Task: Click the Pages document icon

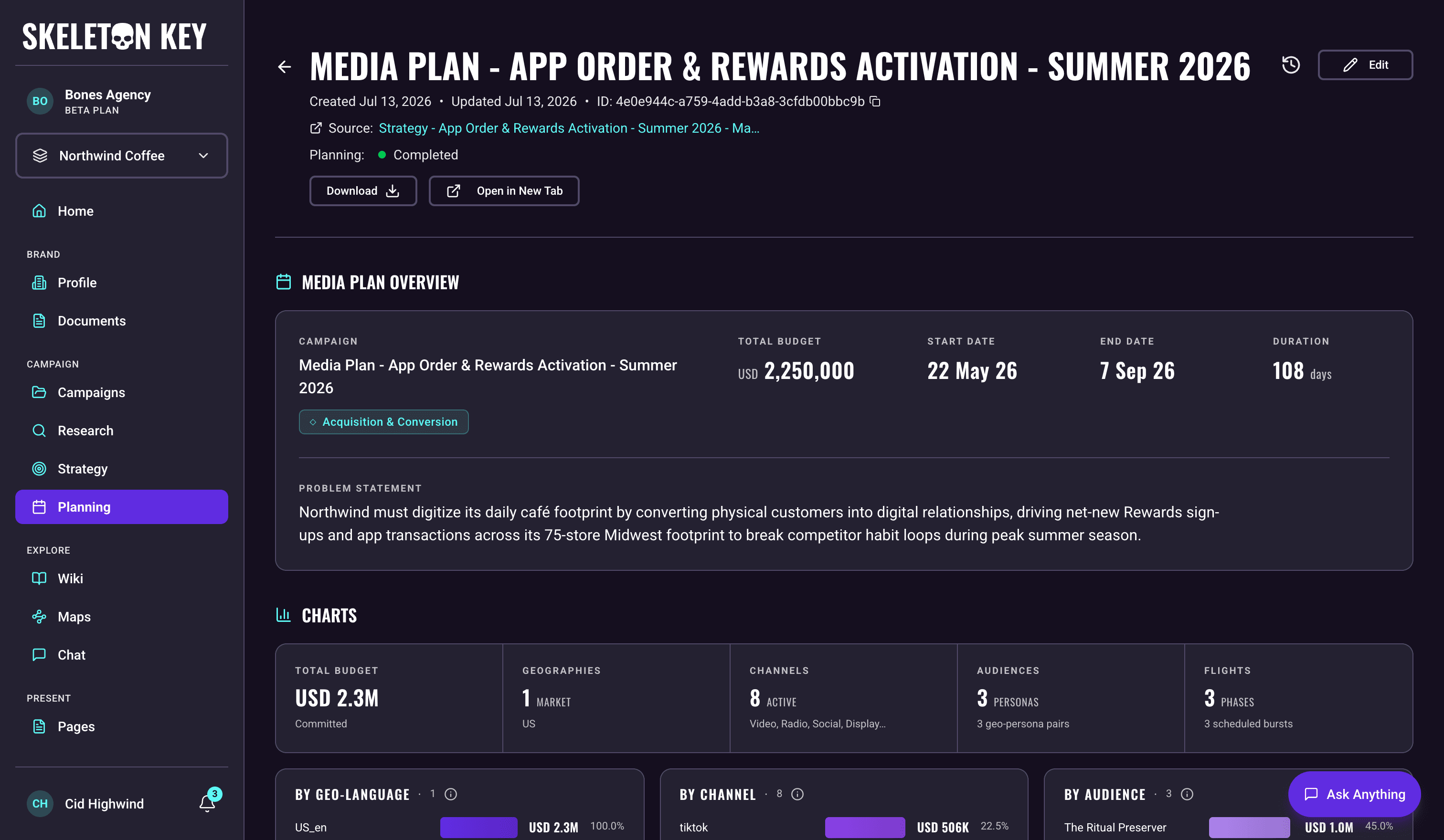Action: (39, 726)
